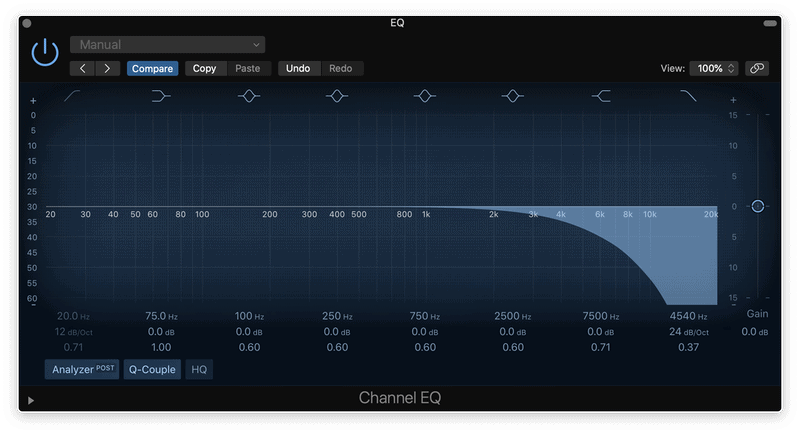
Task: Select the 12 dB/Oct slope value
Action: [x=73, y=332]
